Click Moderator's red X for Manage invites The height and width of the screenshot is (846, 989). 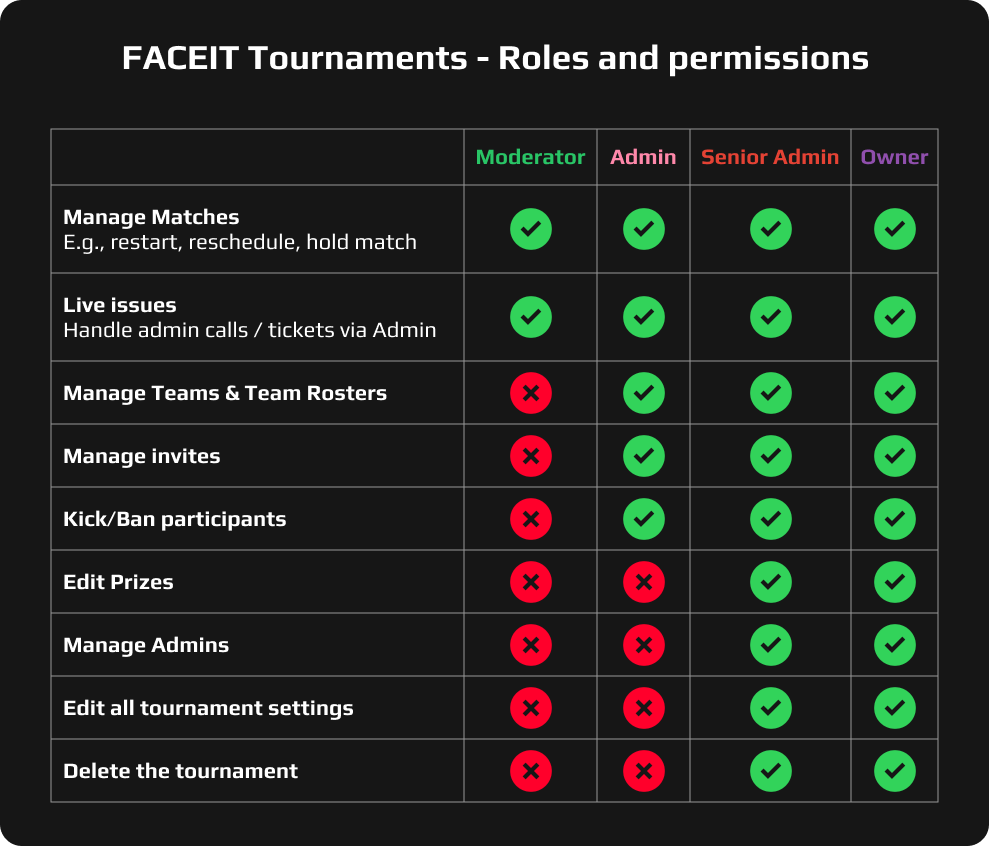click(x=530, y=455)
